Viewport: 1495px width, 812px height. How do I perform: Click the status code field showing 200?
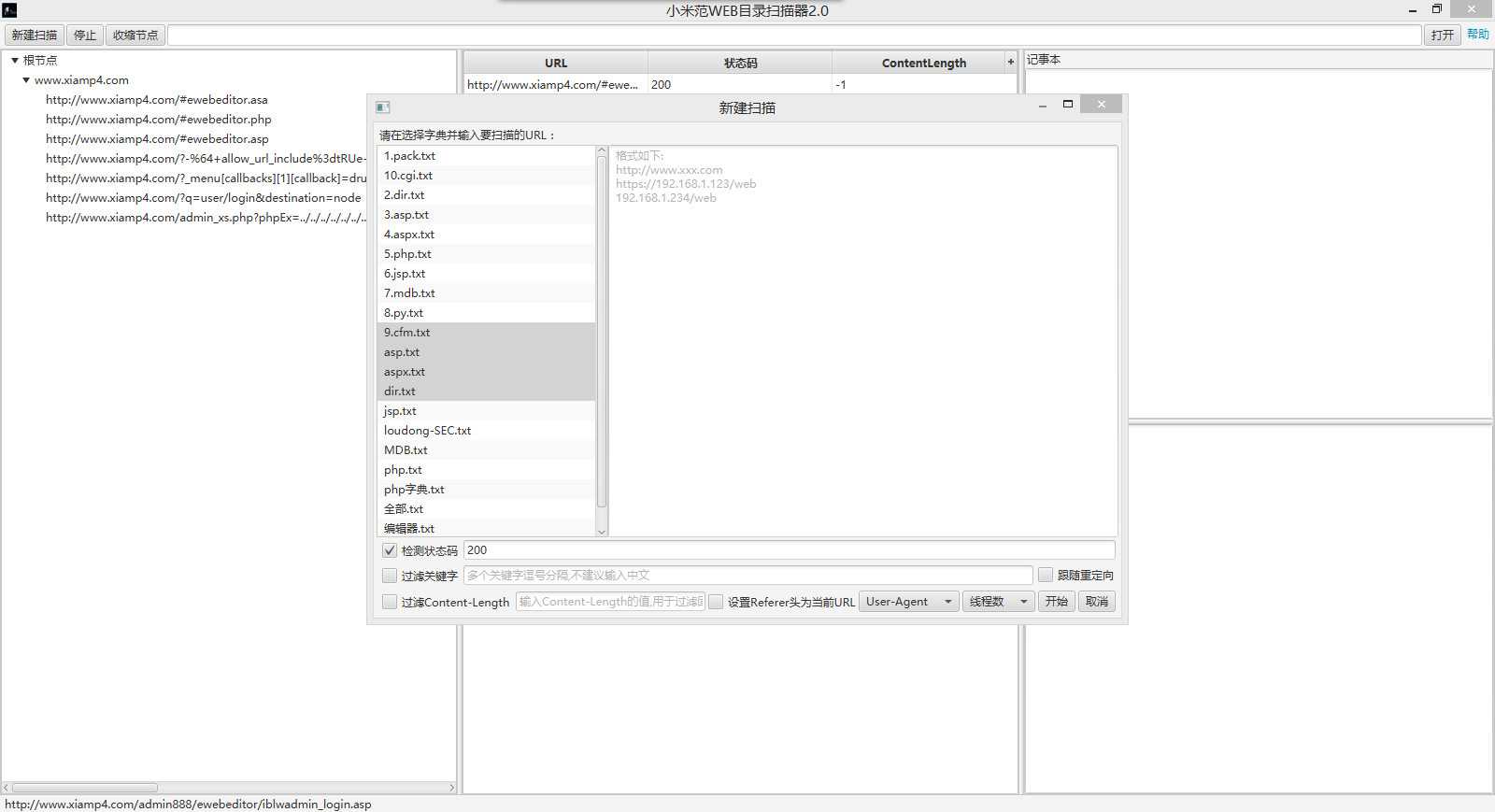(x=790, y=550)
